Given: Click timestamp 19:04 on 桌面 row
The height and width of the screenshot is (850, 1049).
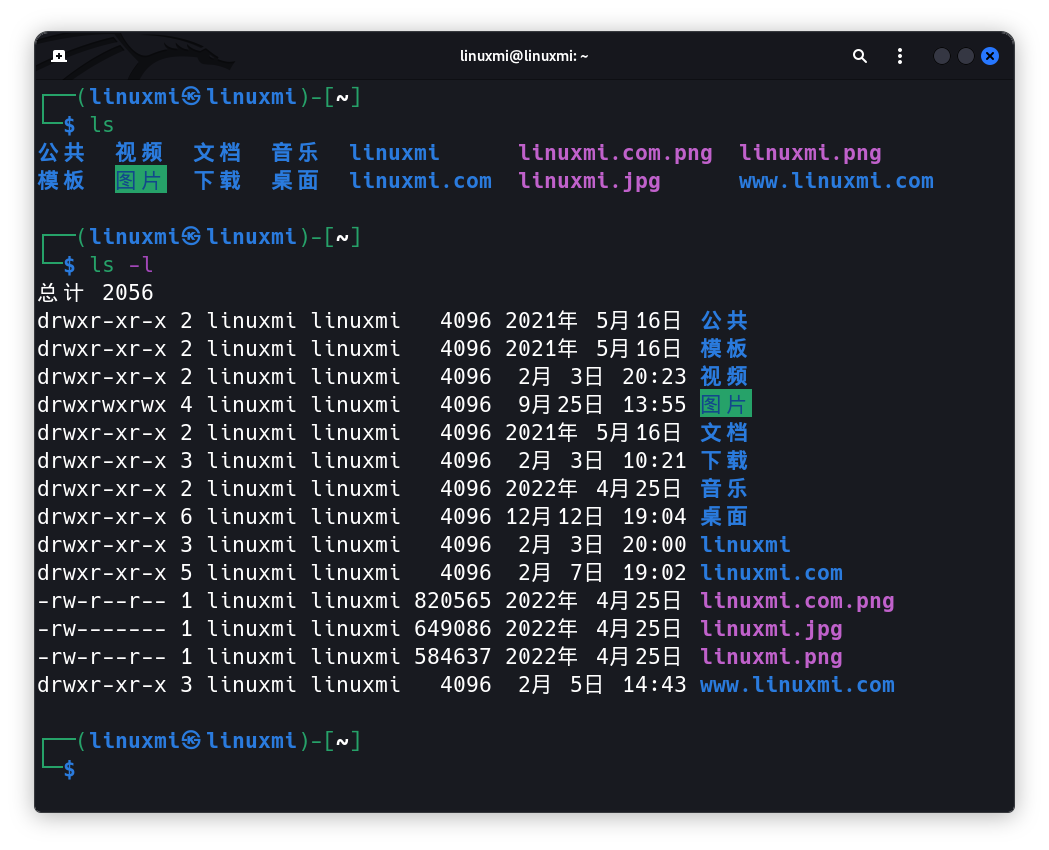Looking at the screenshot, I should (x=654, y=517).
